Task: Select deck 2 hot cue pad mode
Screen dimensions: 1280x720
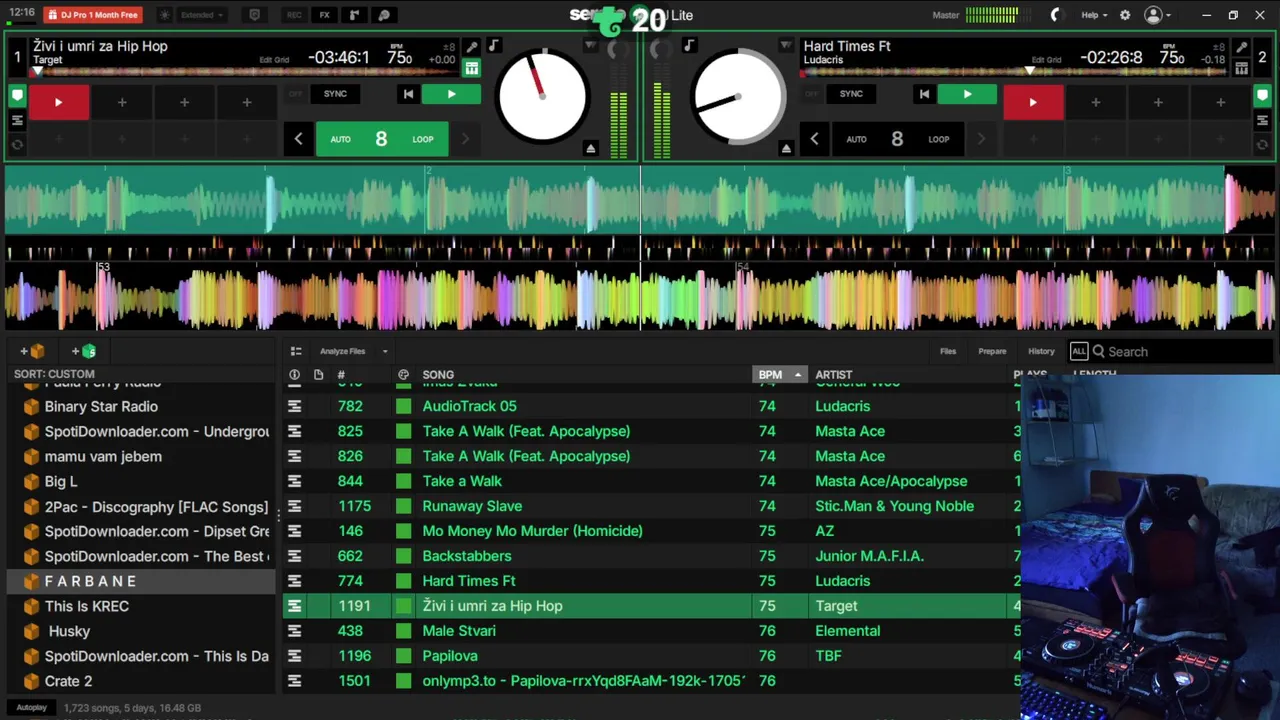Action: coord(1262,96)
